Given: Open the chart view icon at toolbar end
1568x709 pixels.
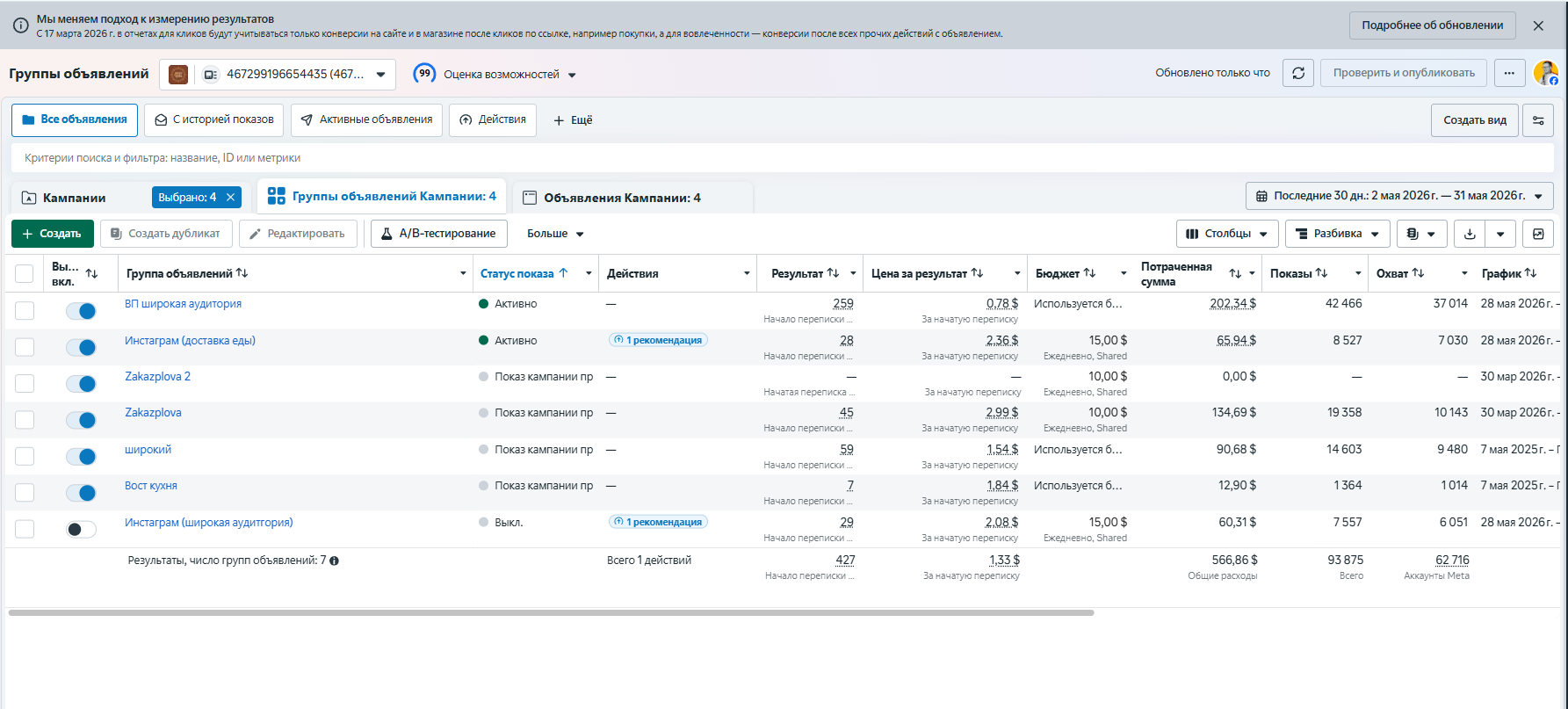Looking at the screenshot, I should (1538, 234).
